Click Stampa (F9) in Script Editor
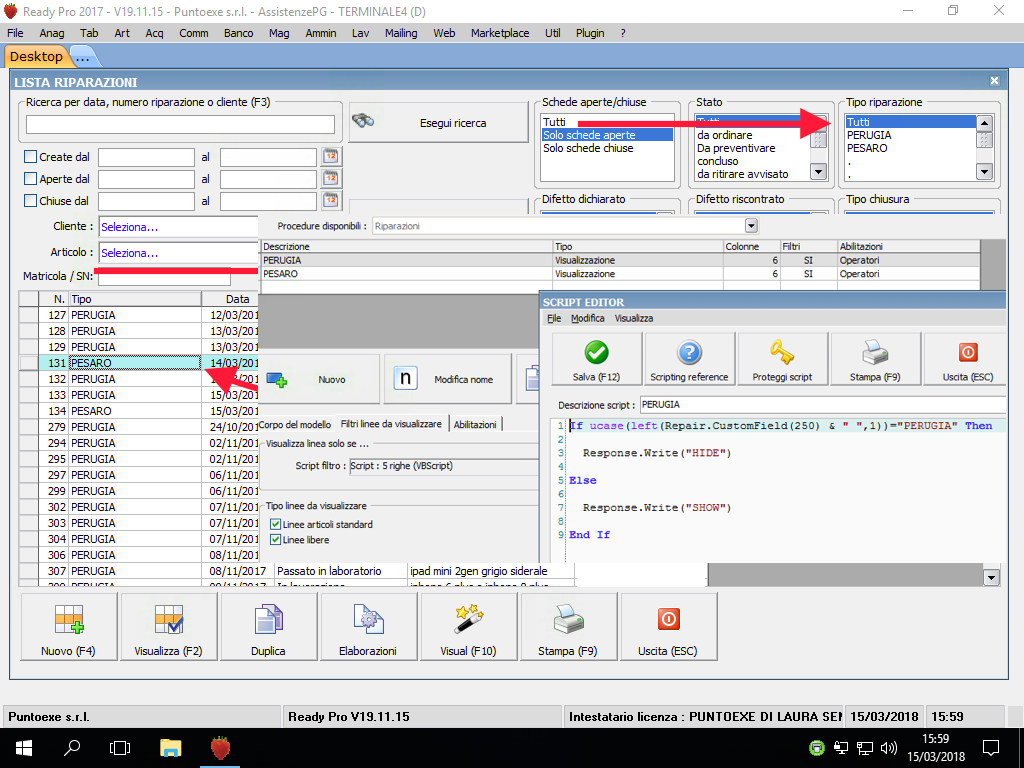This screenshot has height=768, width=1024. [x=875, y=359]
